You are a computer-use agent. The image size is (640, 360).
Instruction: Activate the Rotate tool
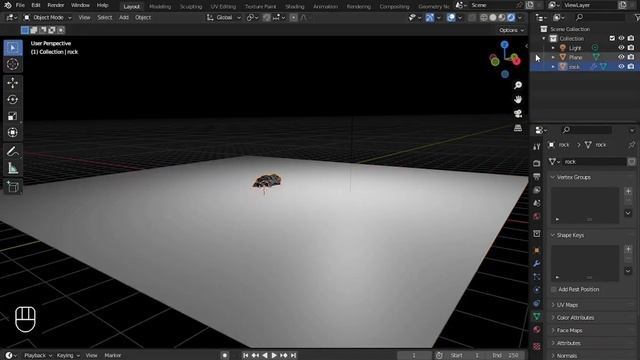point(13,100)
